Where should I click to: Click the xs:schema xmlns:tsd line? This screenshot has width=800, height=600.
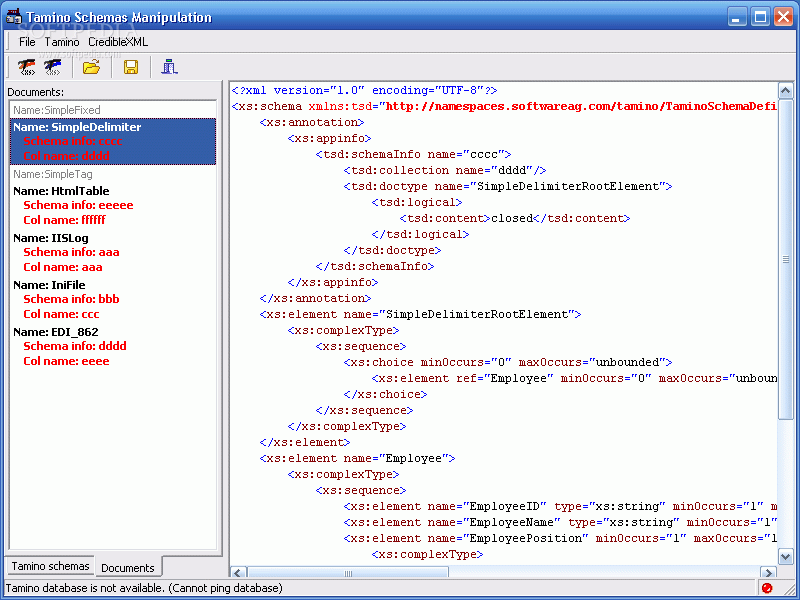pyautogui.click(x=504, y=106)
